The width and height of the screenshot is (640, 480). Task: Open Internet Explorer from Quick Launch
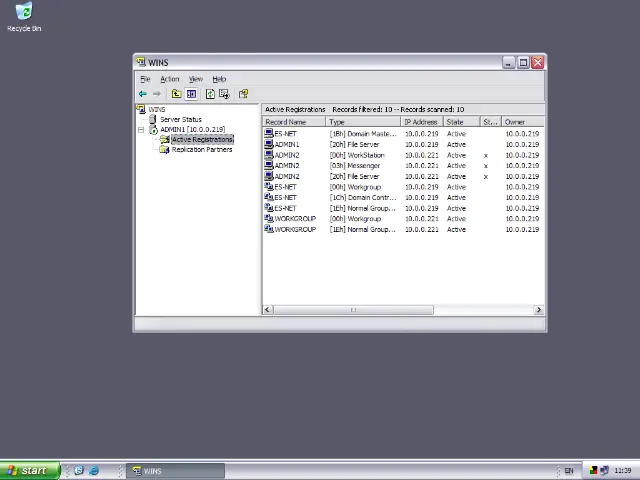click(94, 471)
